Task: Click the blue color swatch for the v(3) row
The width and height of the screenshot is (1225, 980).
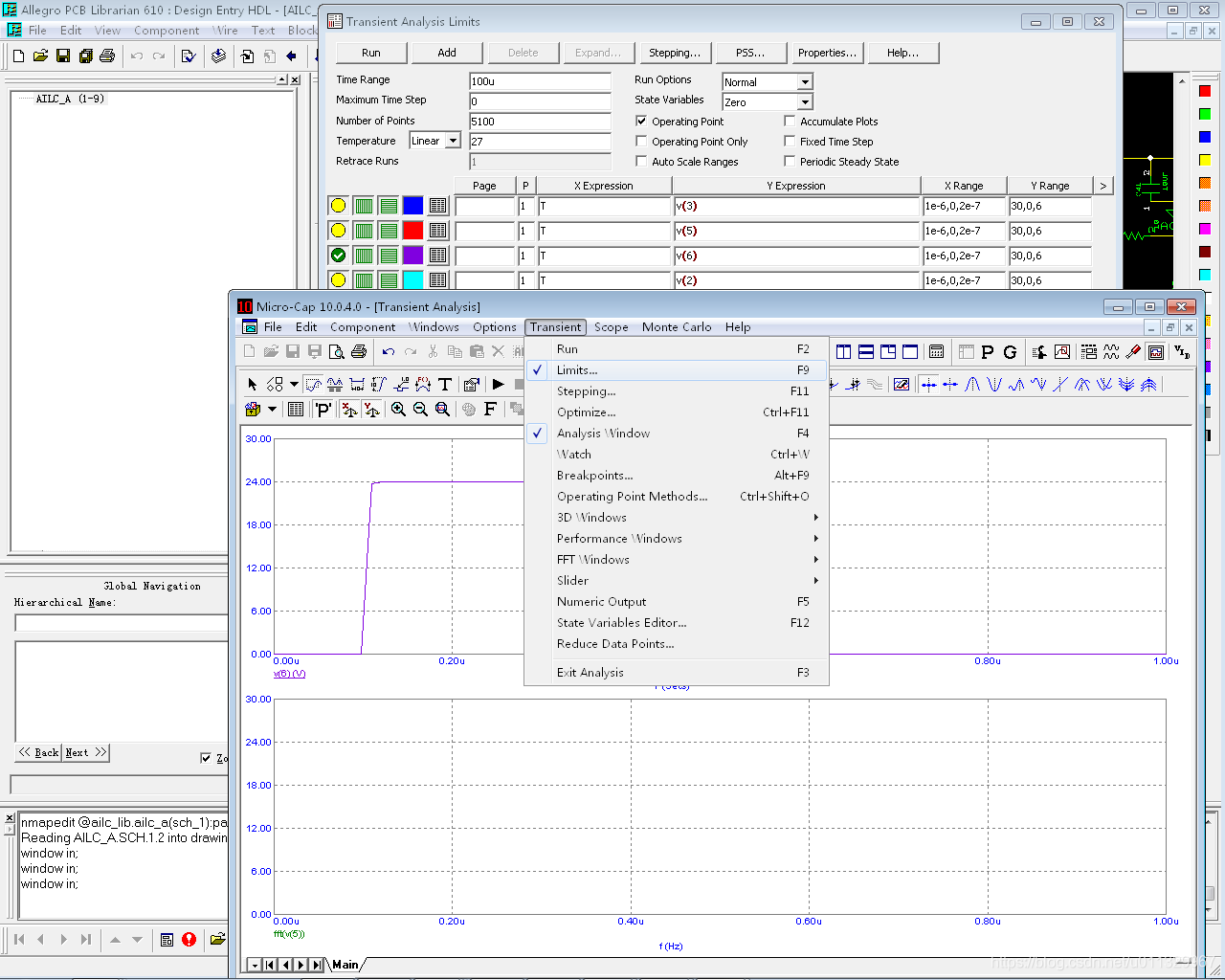Action: click(x=412, y=205)
